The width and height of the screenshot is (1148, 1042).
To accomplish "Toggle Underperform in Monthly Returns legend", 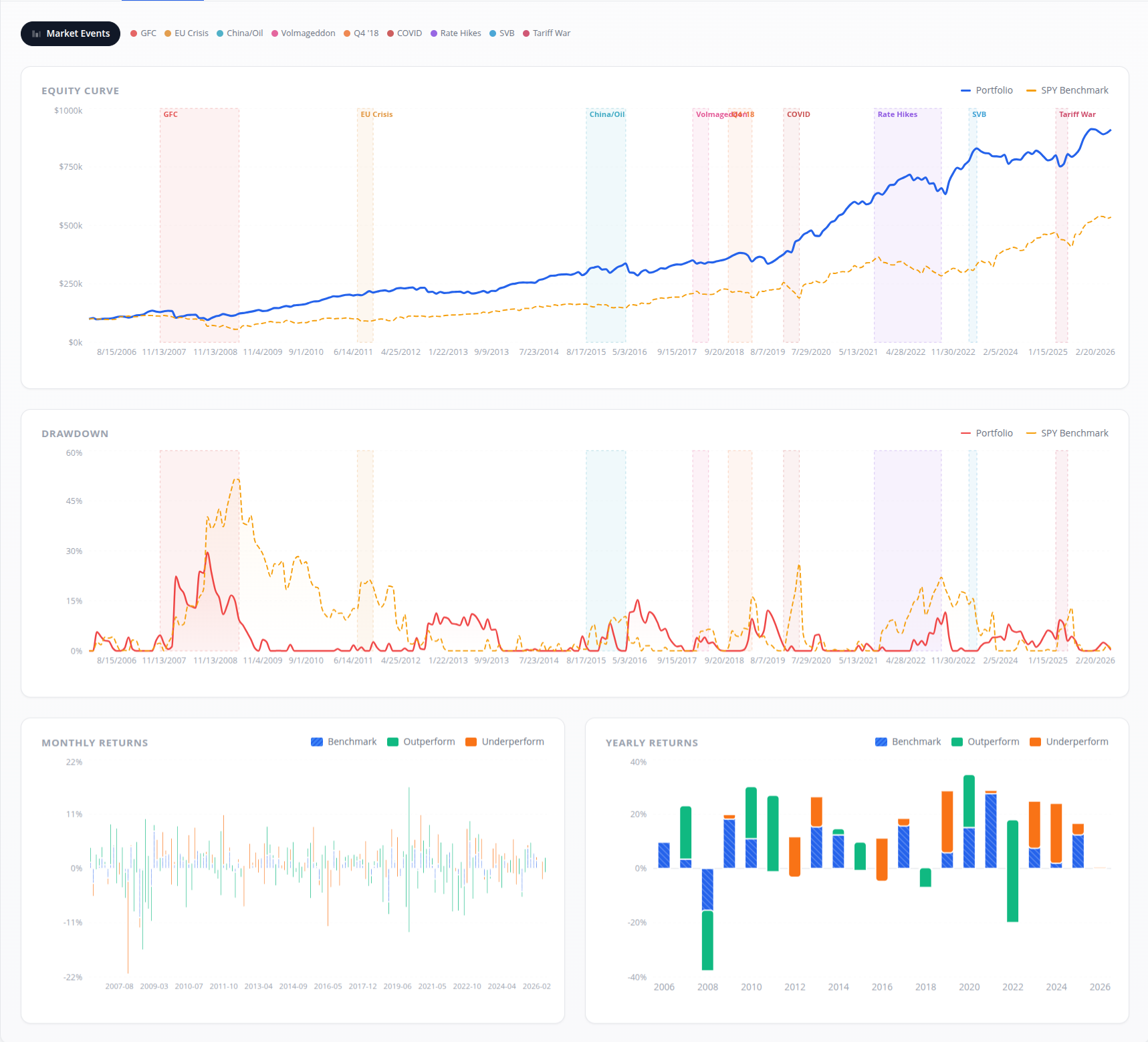I will [x=505, y=742].
